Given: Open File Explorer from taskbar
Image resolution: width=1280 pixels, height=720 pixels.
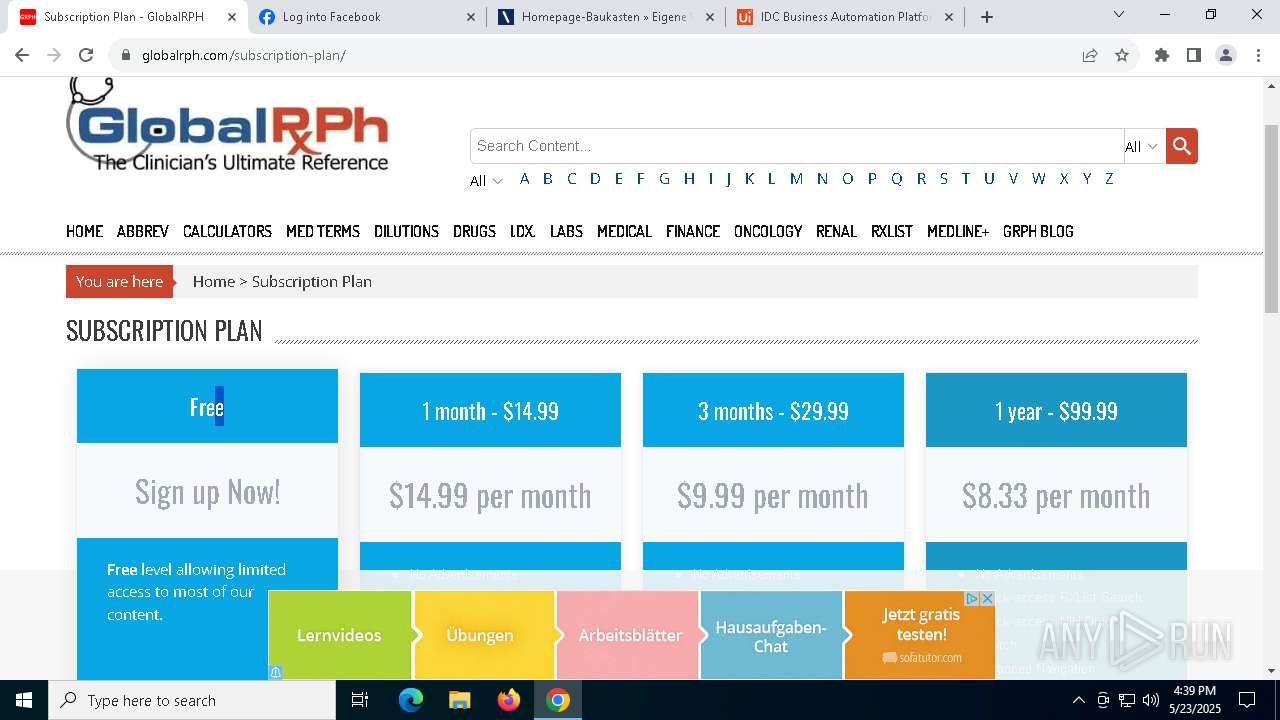Looking at the screenshot, I should click(x=459, y=700).
